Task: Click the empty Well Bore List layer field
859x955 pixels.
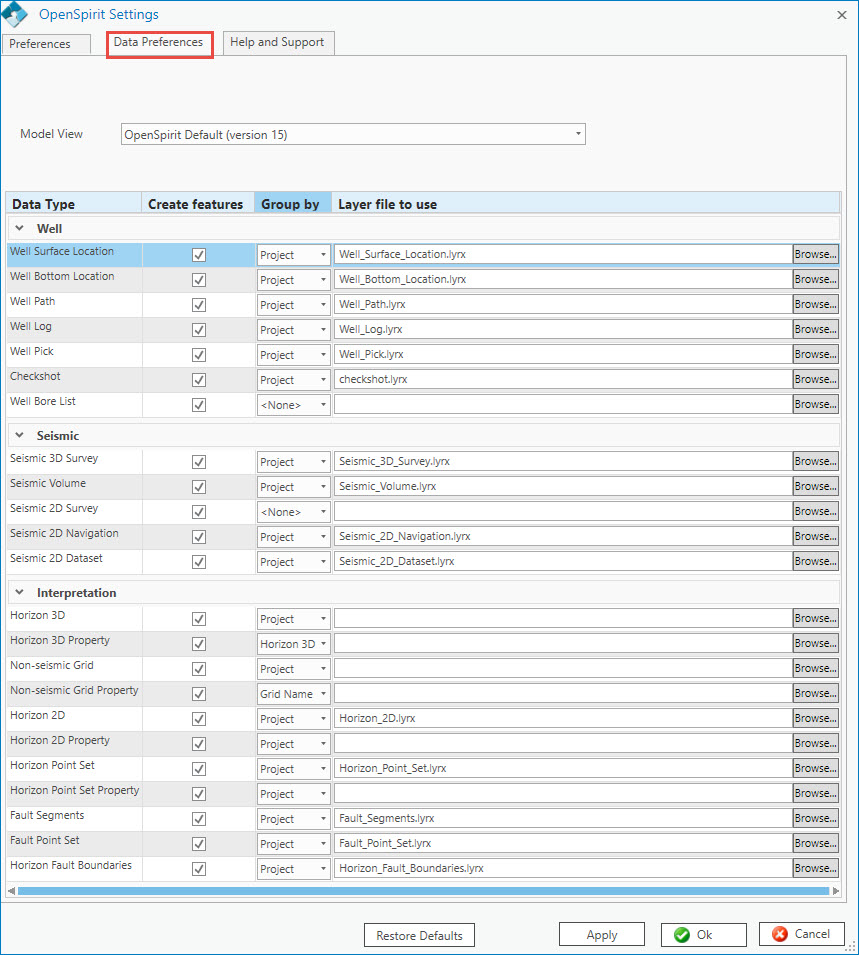Action: tap(564, 404)
